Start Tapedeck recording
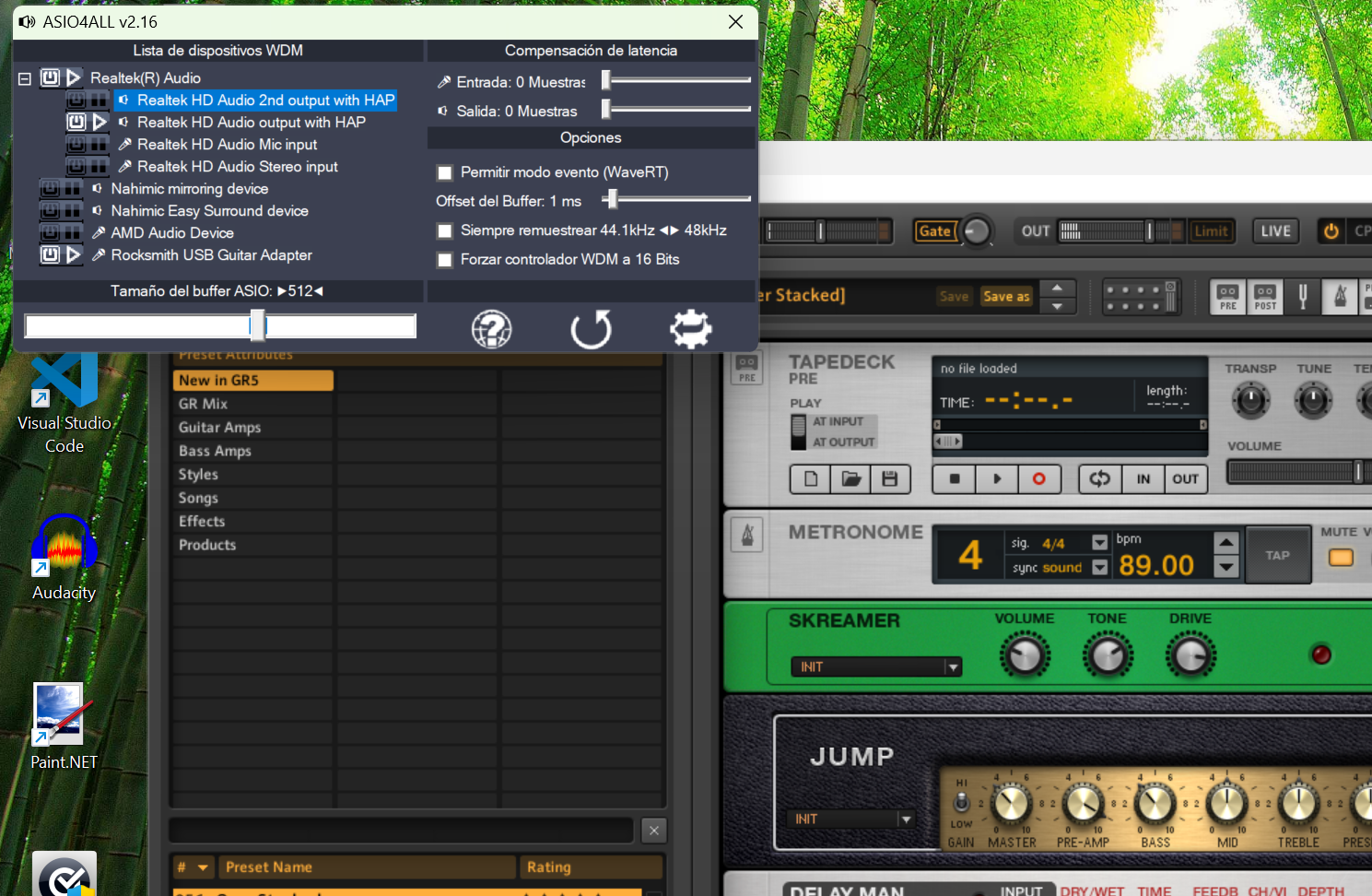The width and height of the screenshot is (1372, 896). 1039,479
